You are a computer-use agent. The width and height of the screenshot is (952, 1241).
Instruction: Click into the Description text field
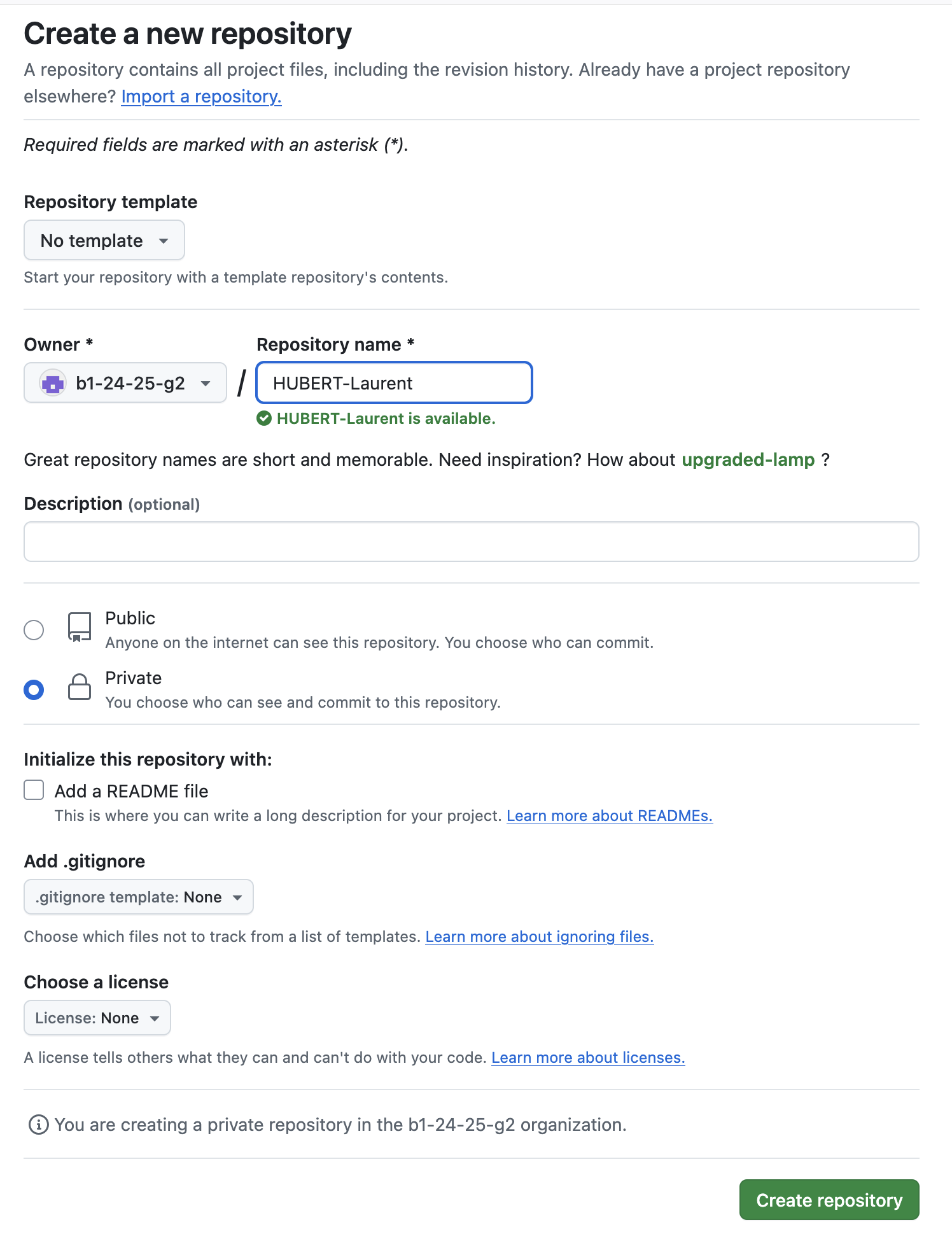pyautogui.click(x=471, y=542)
